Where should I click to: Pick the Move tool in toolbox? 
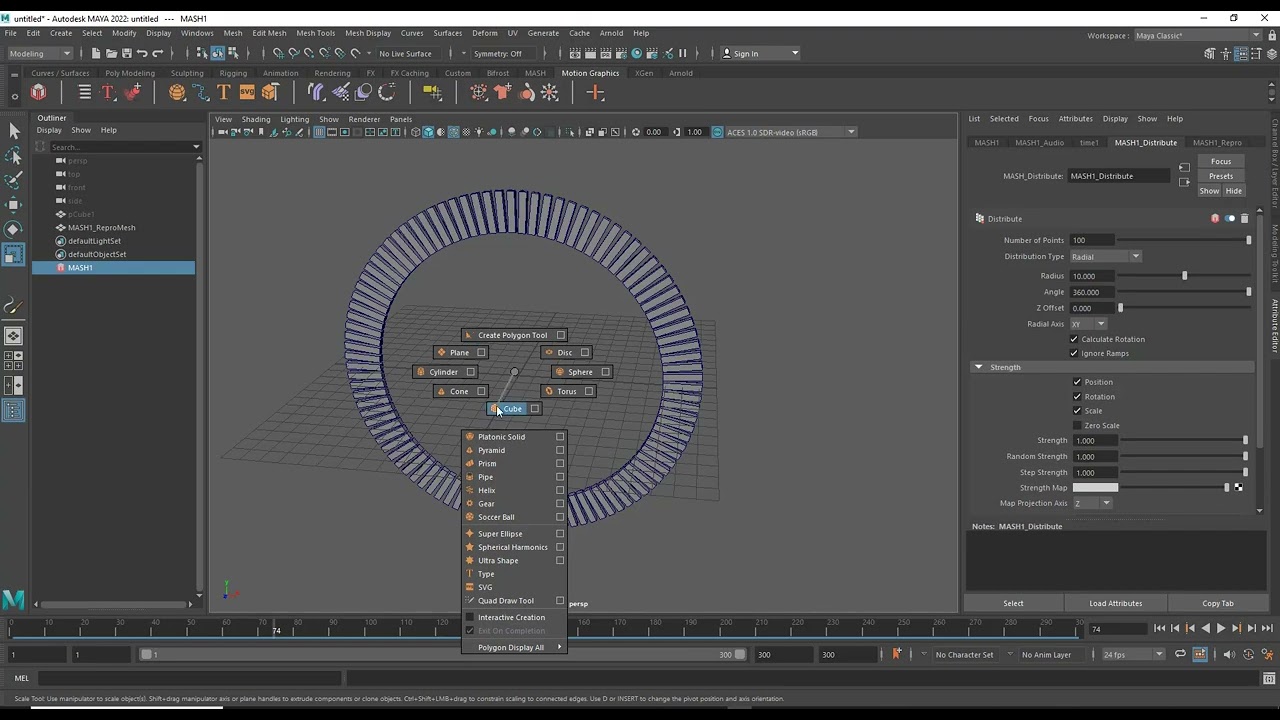(14, 205)
